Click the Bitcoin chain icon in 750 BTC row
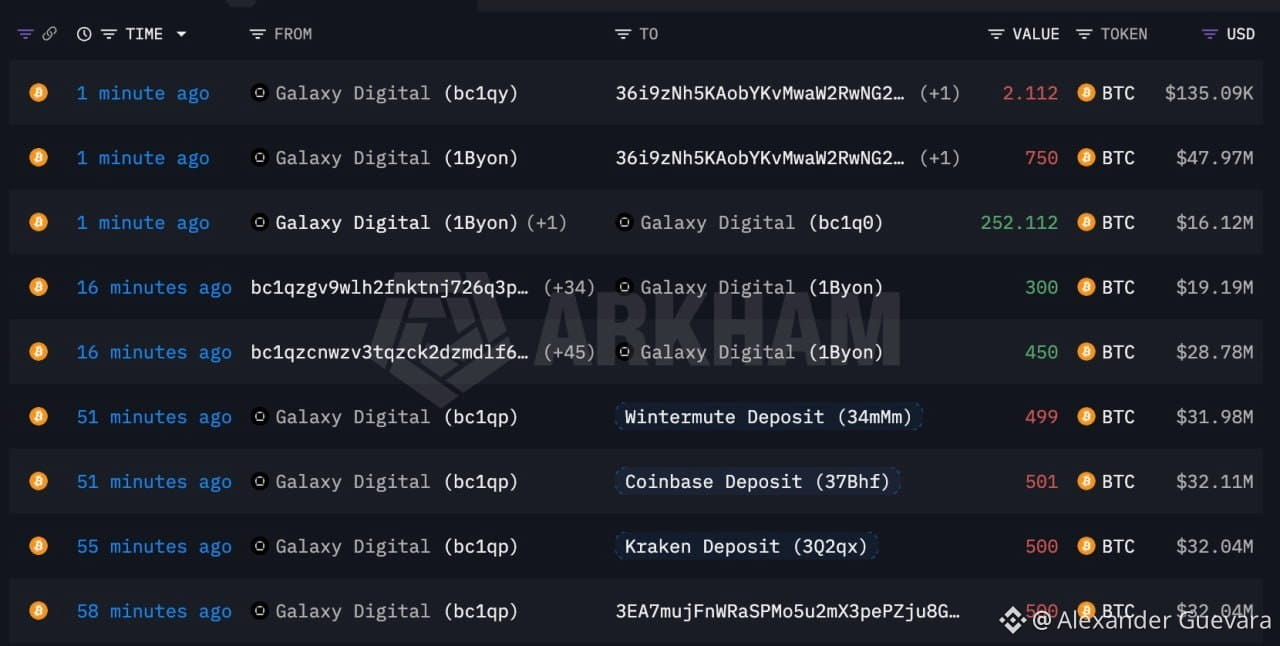The width and height of the screenshot is (1280, 646). (38, 158)
